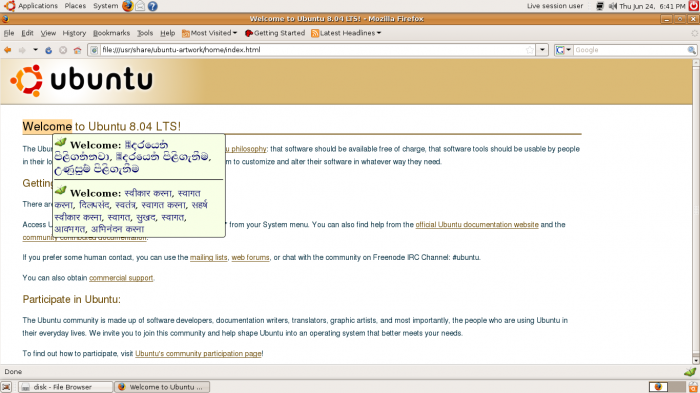700x393 pixels.
Task: Expand the Latest Headlines feed menu
Action: pos(346,33)
